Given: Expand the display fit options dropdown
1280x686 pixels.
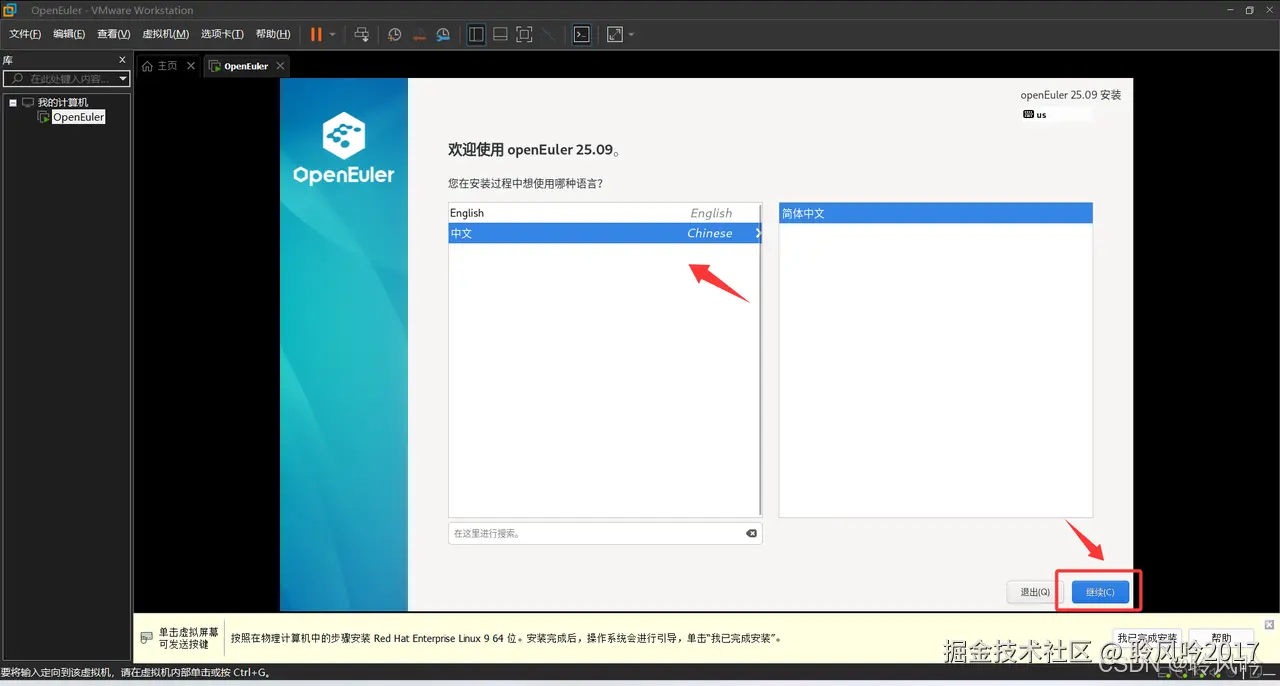Looking at the screenshot, I should point(633,34).
